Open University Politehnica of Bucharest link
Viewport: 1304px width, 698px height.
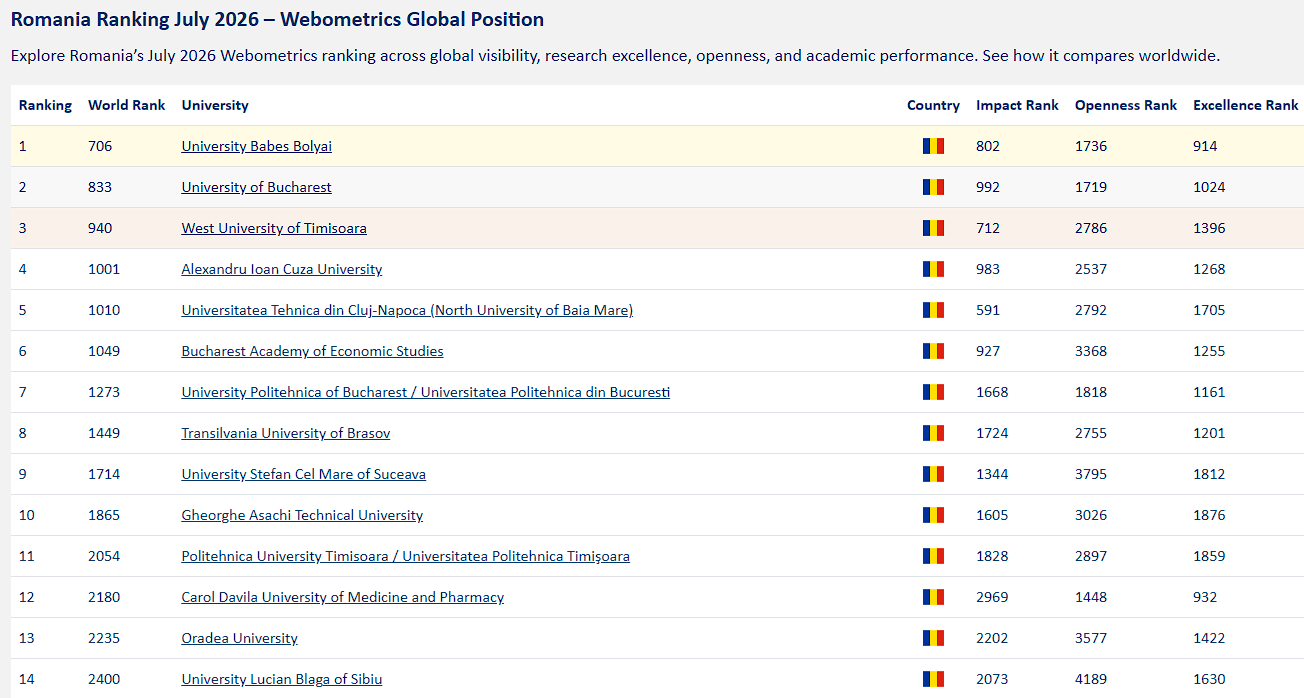click(x=425, y=392)
